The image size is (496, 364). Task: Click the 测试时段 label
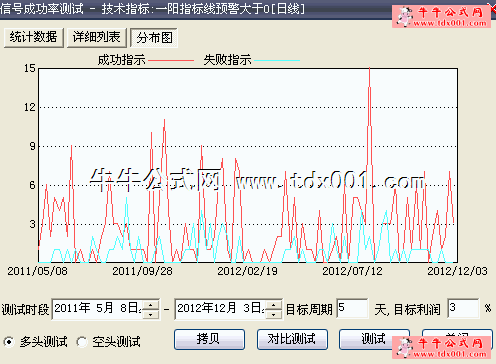tap(25, 310)
